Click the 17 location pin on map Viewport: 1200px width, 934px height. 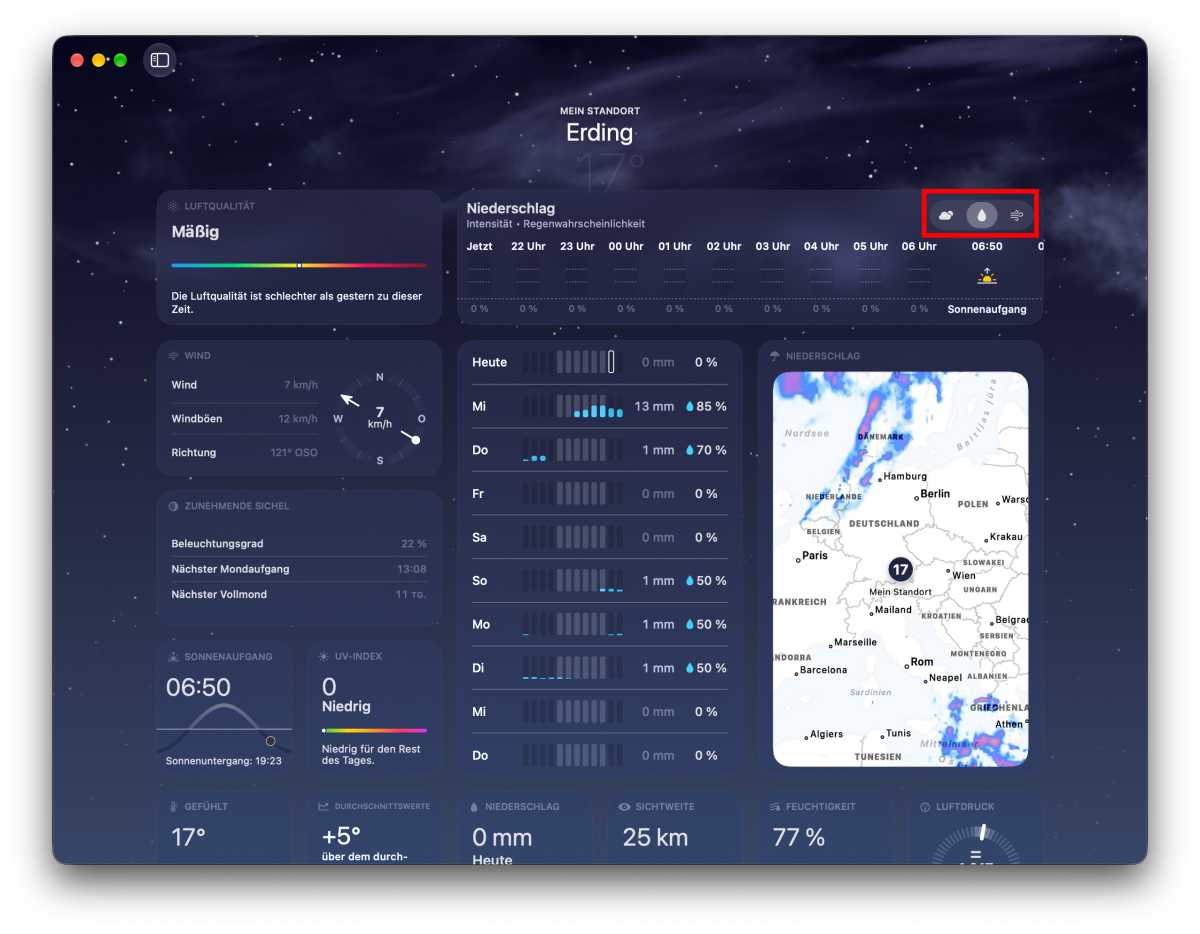click(900, 569)
